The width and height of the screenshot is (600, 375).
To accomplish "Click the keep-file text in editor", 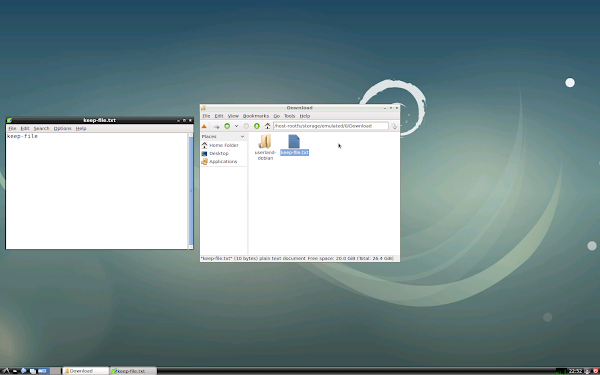I will (x=22, y=136).
